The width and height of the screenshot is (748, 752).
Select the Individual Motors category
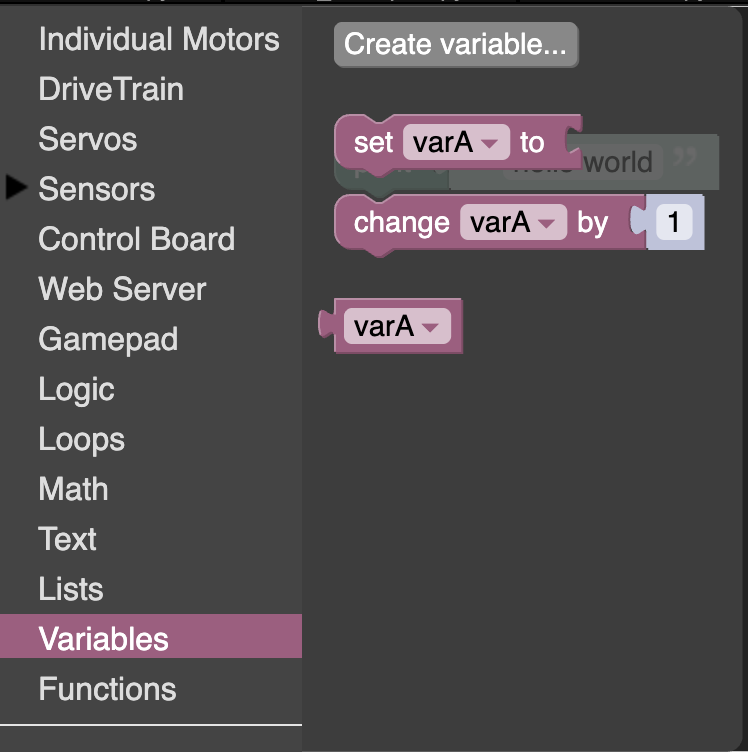[159, 39]
